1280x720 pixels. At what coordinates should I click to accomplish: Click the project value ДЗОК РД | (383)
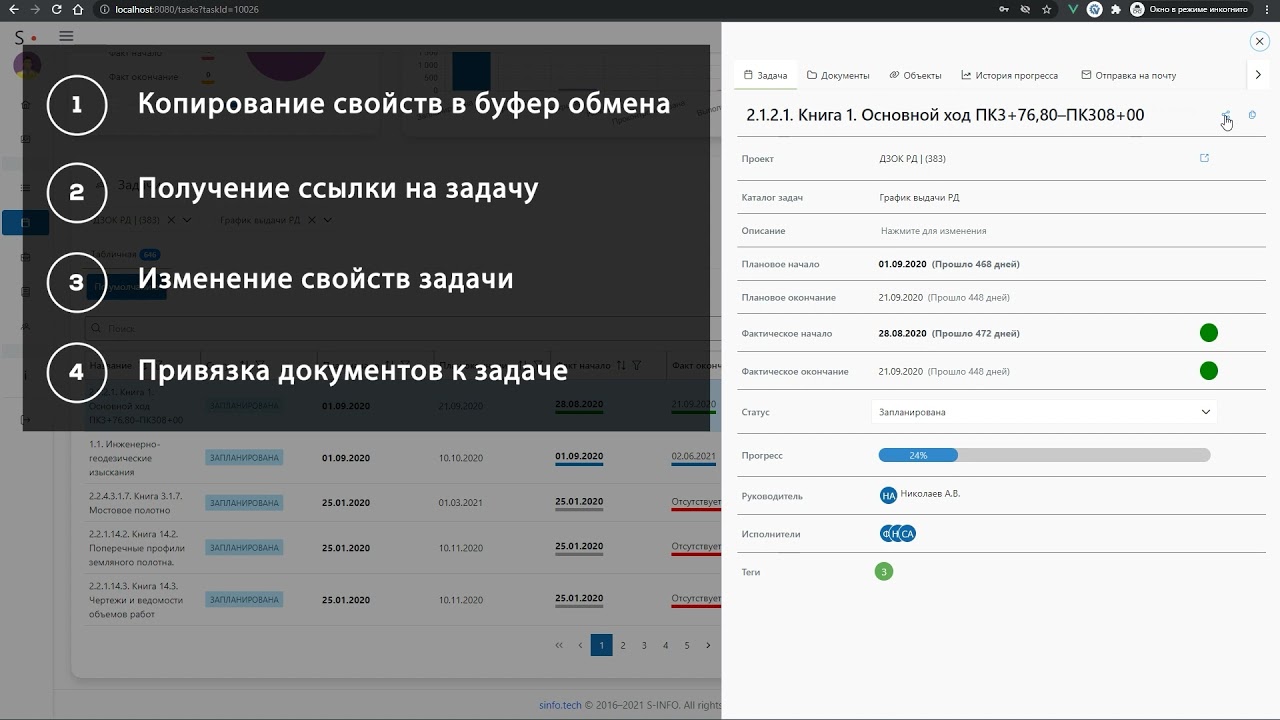point(912,159)
